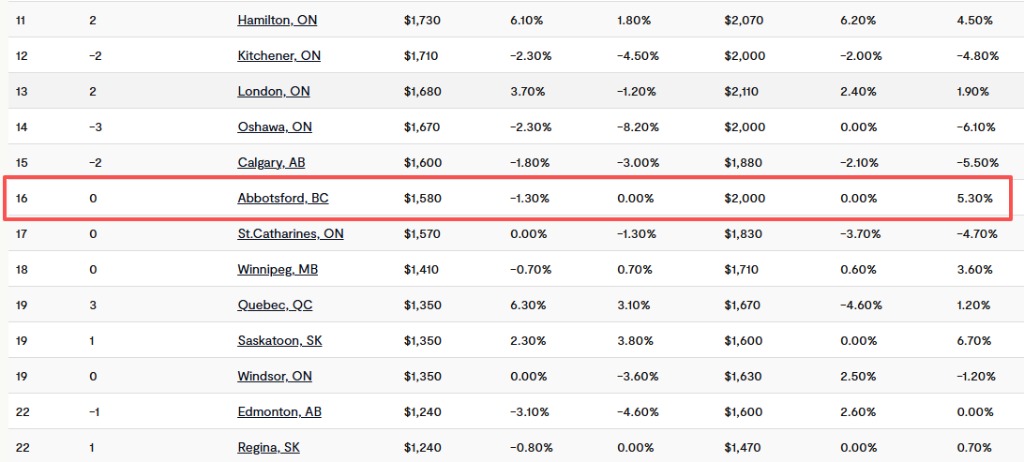Open the Edmonton, AB link
The image size is (1024, 462).
tap(279, 412)
